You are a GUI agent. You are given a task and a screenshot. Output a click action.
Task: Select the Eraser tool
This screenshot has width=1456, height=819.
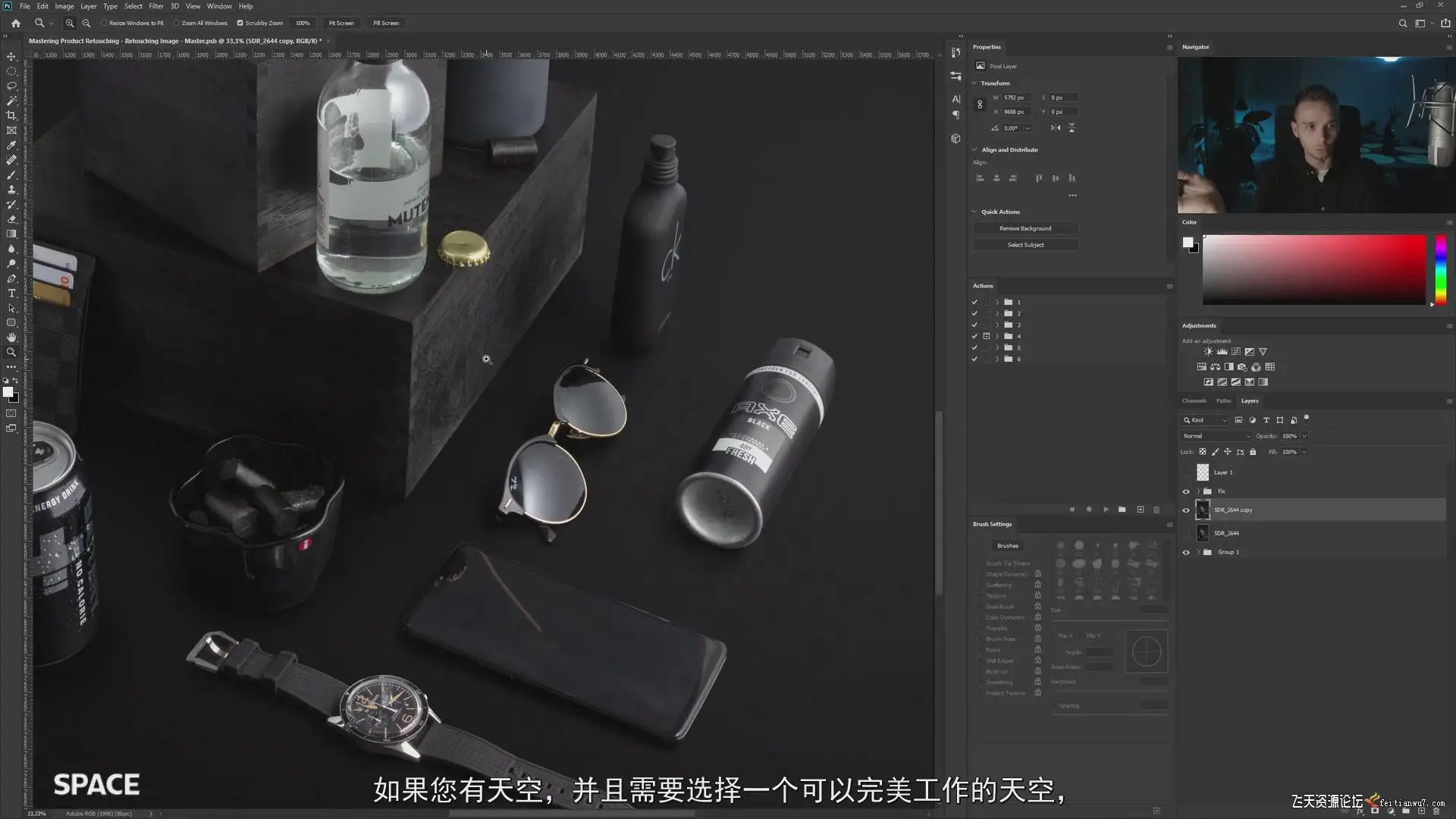[11, 219]
